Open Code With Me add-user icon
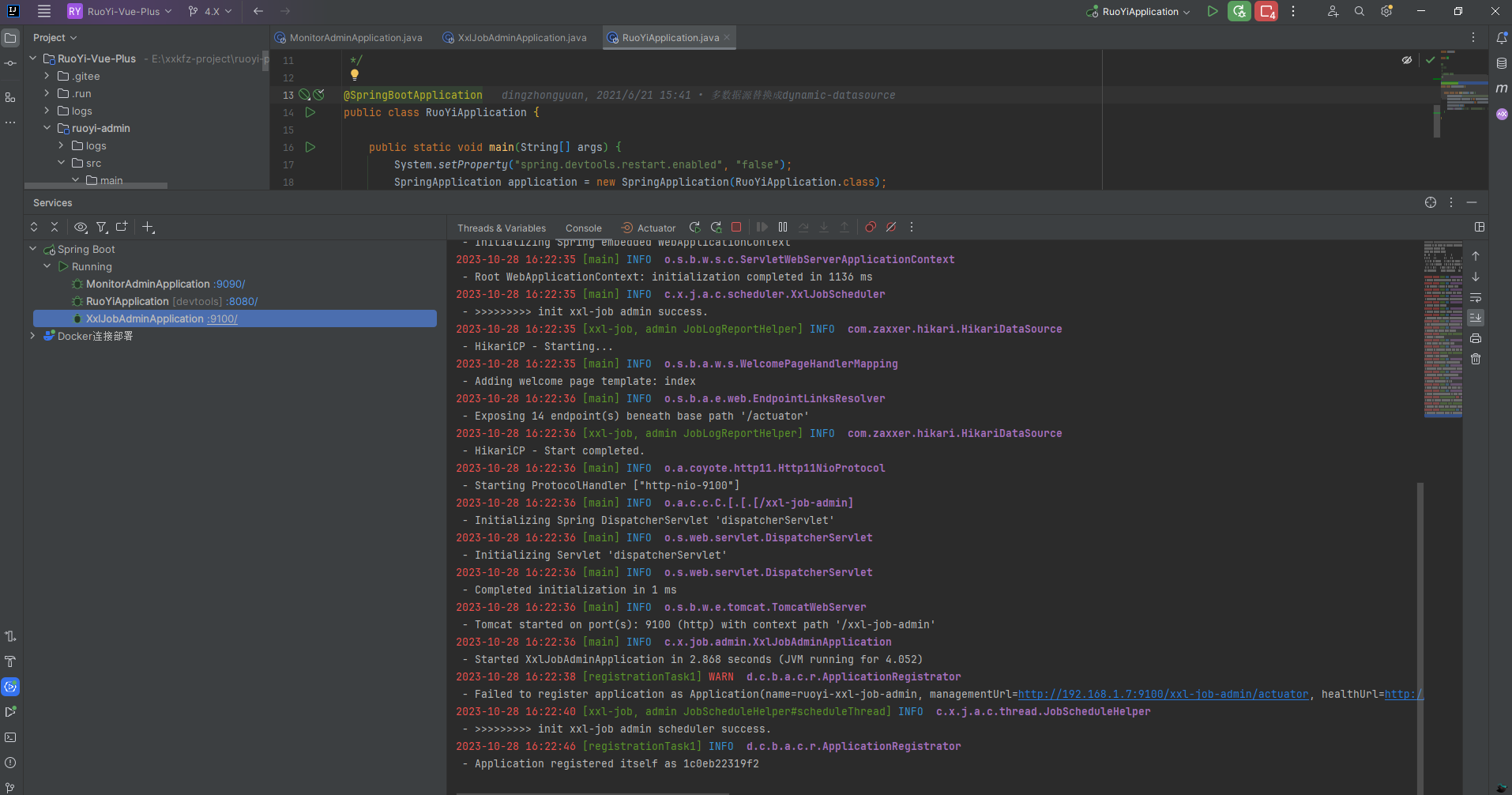The height and width of the screenshot is (795, 1512). pyautogui.click(x=1333, y=11)
